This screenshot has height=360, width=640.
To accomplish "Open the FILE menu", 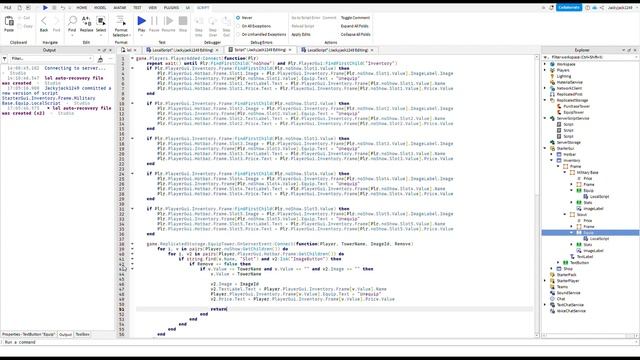I will [8, 8].
